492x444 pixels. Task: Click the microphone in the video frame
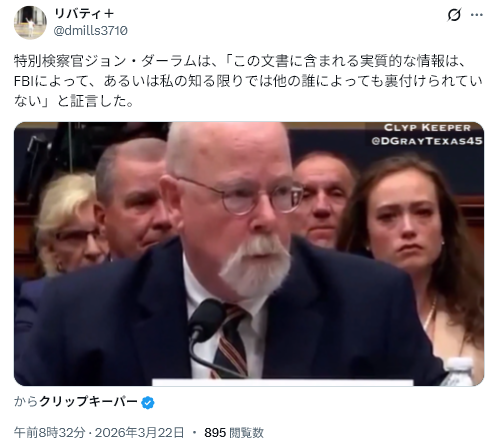click(x=206, y=319)
